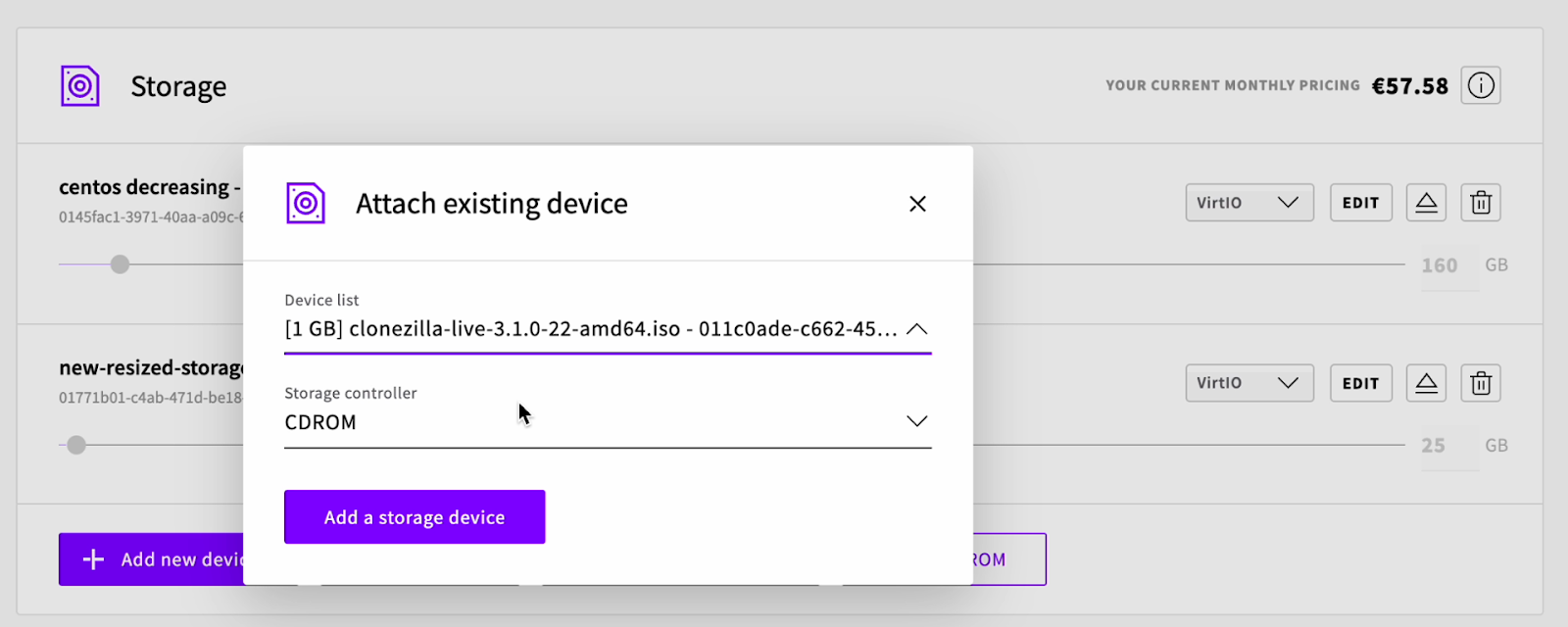The width and height of the screenshot is (1568, 627).
Task: Edit the new-resized-storage device
Action: click(x=1361, y=383)
